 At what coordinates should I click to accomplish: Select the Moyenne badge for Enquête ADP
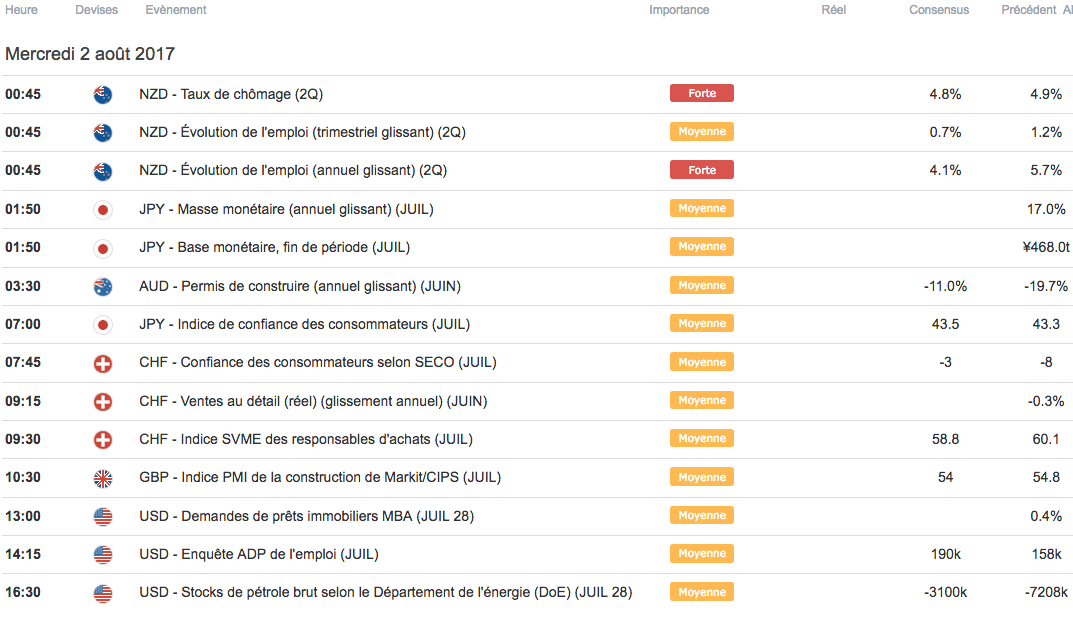[702, 554]
